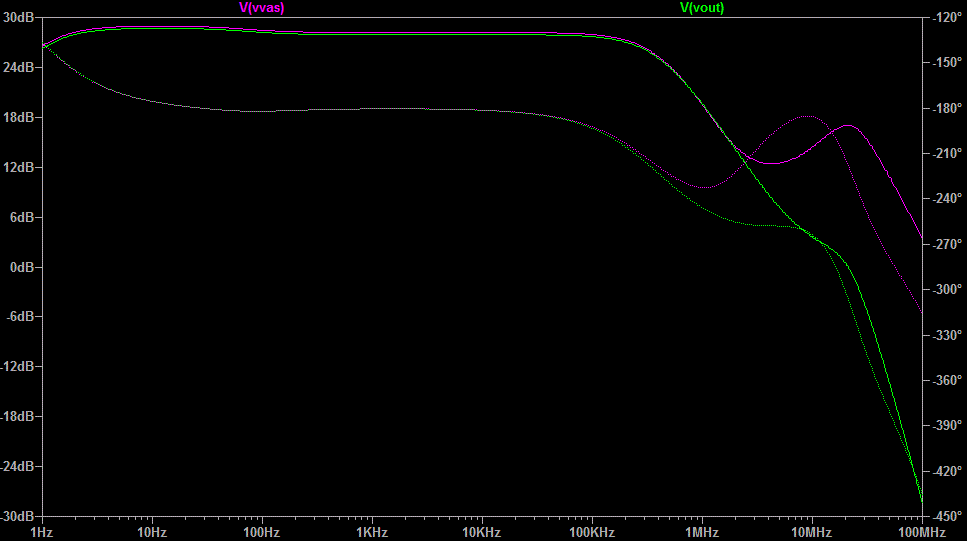Click the 24dB left axis label
The image size is (967, 541).
tap(19, 67)
